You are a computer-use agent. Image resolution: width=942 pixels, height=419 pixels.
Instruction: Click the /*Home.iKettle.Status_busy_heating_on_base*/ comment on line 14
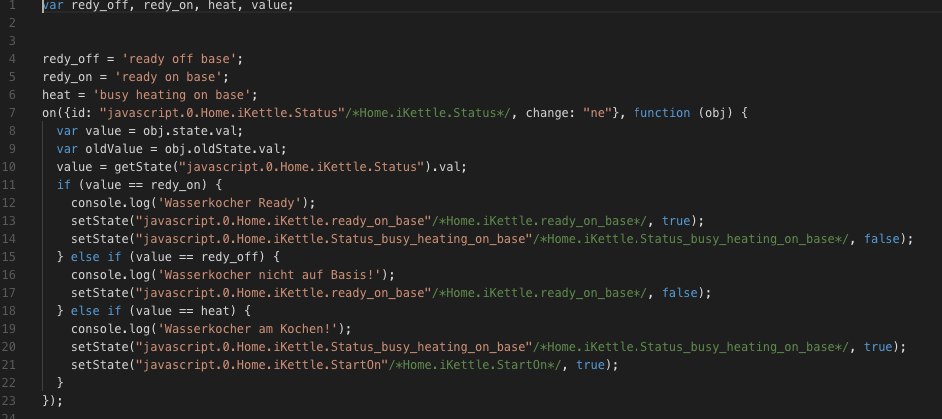pyautogui.click(x=691, y=239)
